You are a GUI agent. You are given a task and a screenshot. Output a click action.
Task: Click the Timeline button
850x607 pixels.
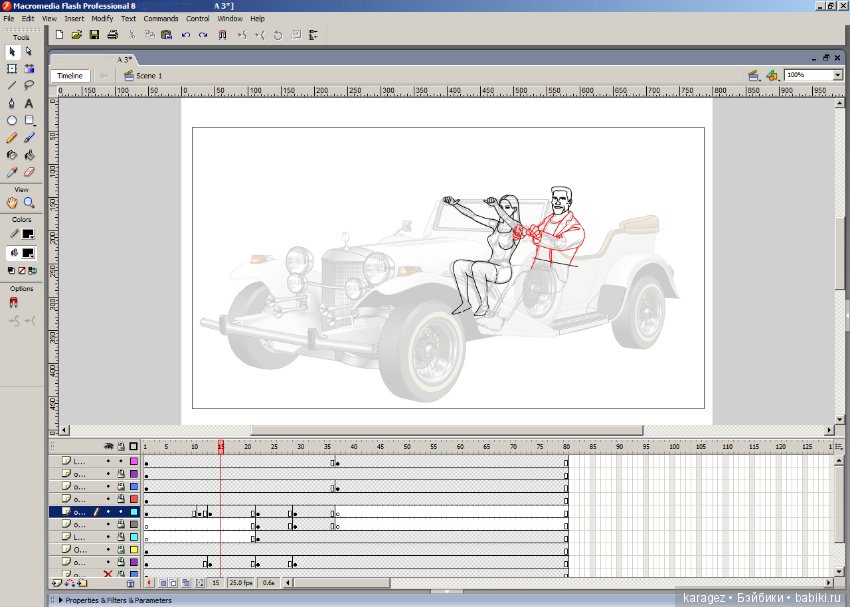(70, 75)
